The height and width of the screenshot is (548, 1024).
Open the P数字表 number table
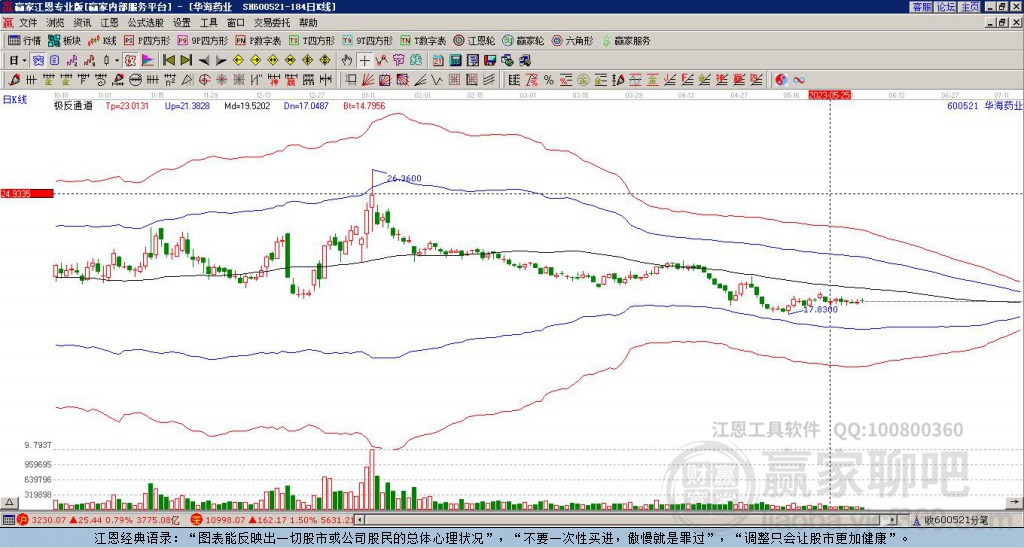(258, 40)
